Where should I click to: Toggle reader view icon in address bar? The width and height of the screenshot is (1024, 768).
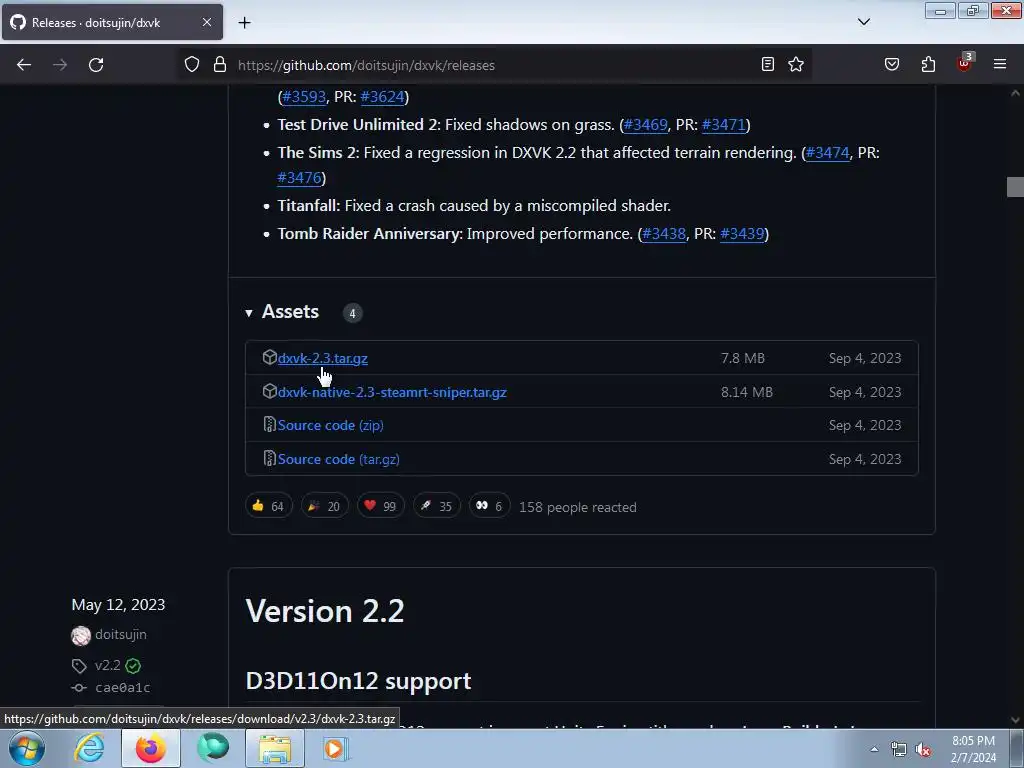click(768, 64)
